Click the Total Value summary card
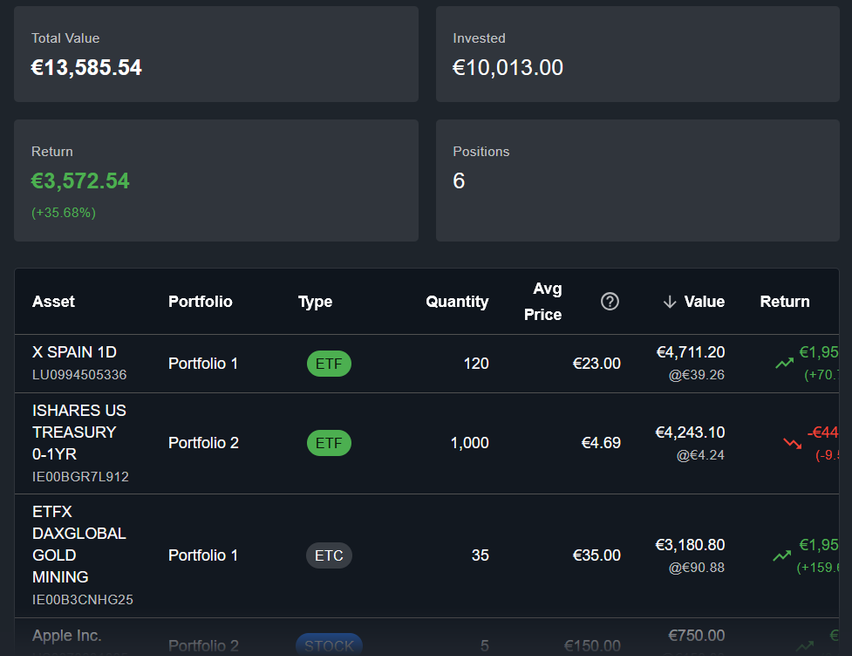852x656 pixels. 214,53
